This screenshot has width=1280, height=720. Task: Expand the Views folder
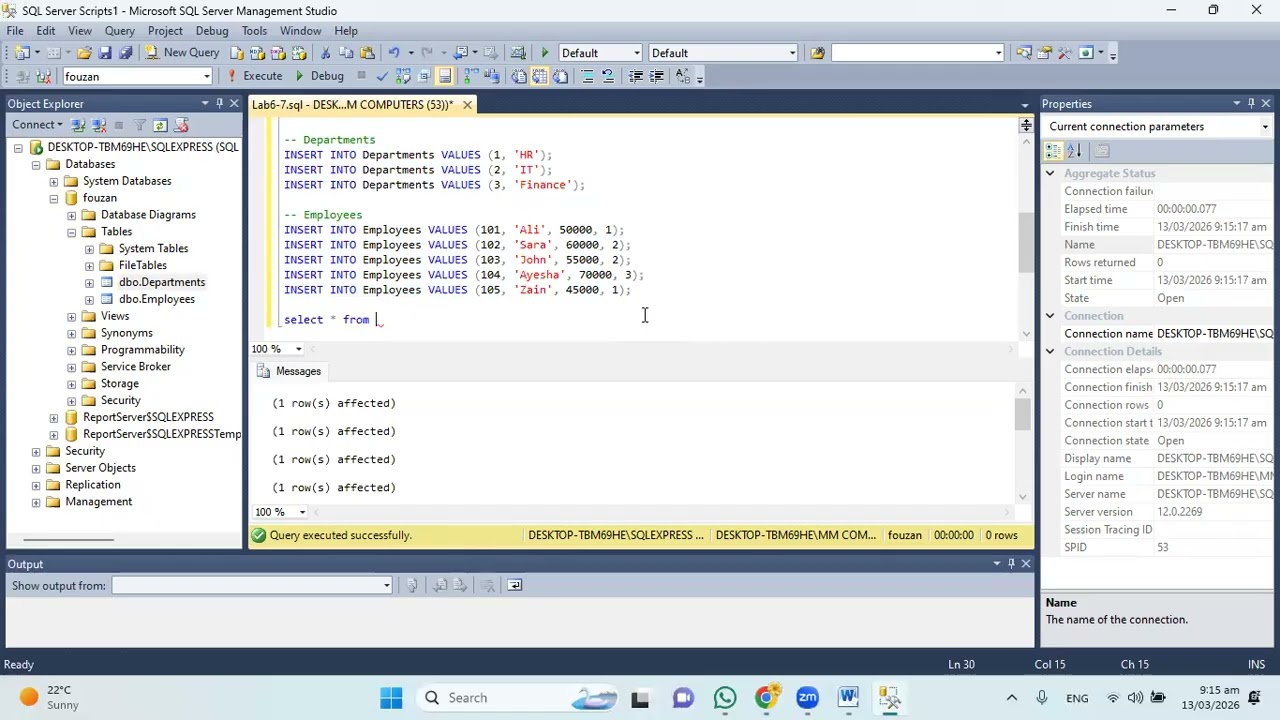72,316
